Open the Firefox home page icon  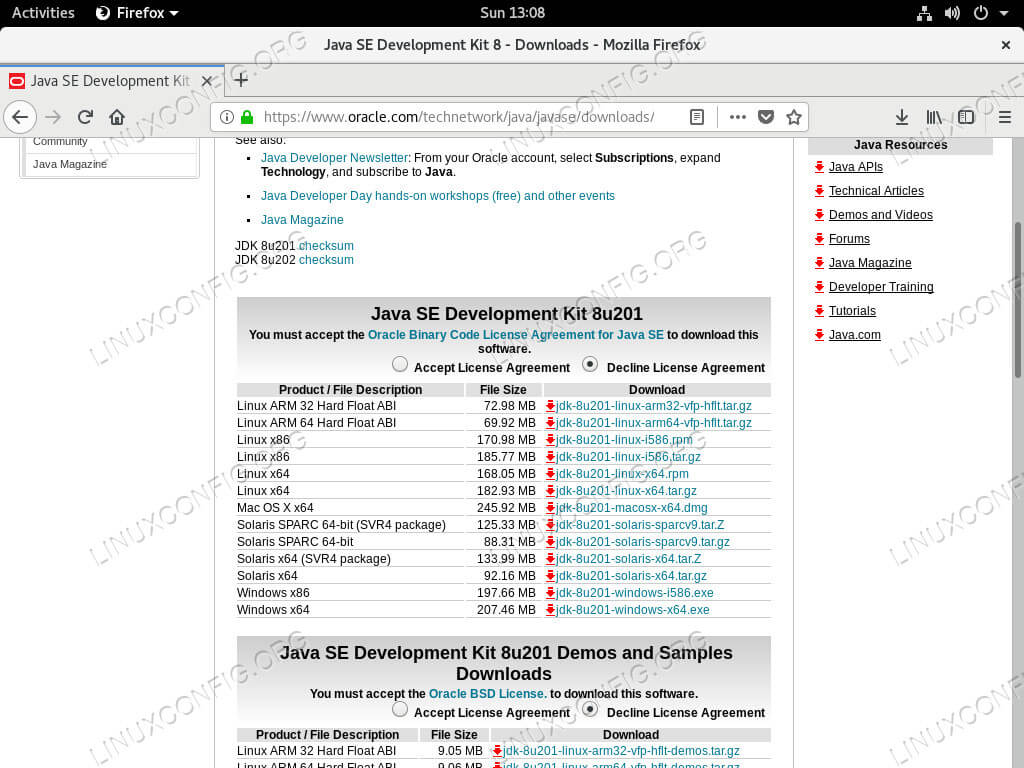[117, 118]
